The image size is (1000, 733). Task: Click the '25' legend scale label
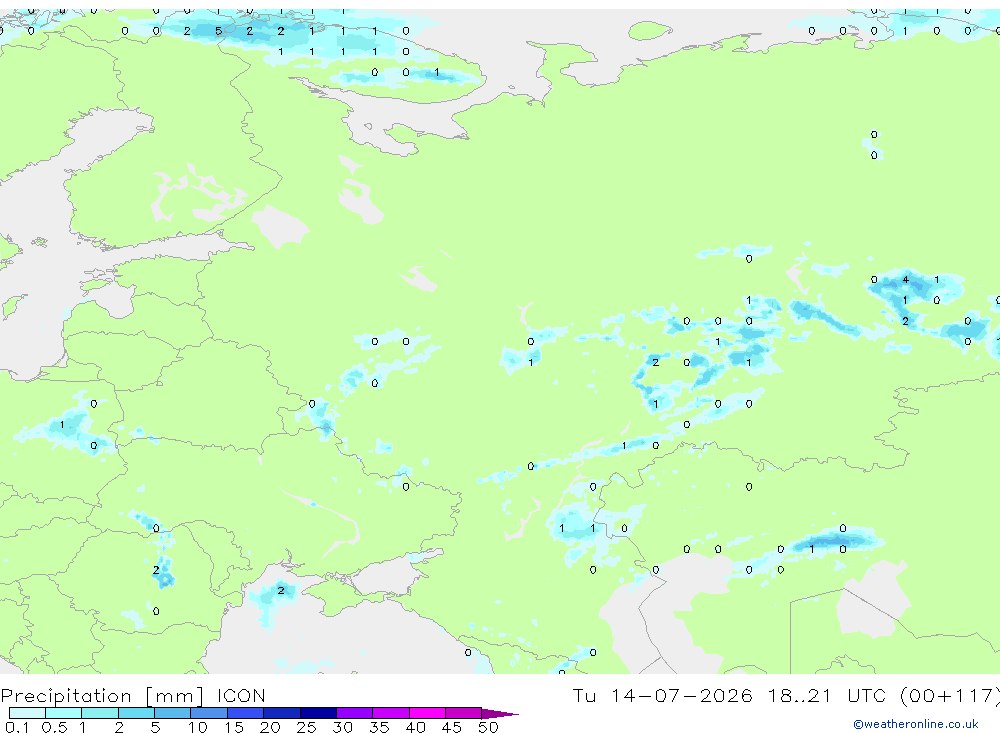pos(306,727)
